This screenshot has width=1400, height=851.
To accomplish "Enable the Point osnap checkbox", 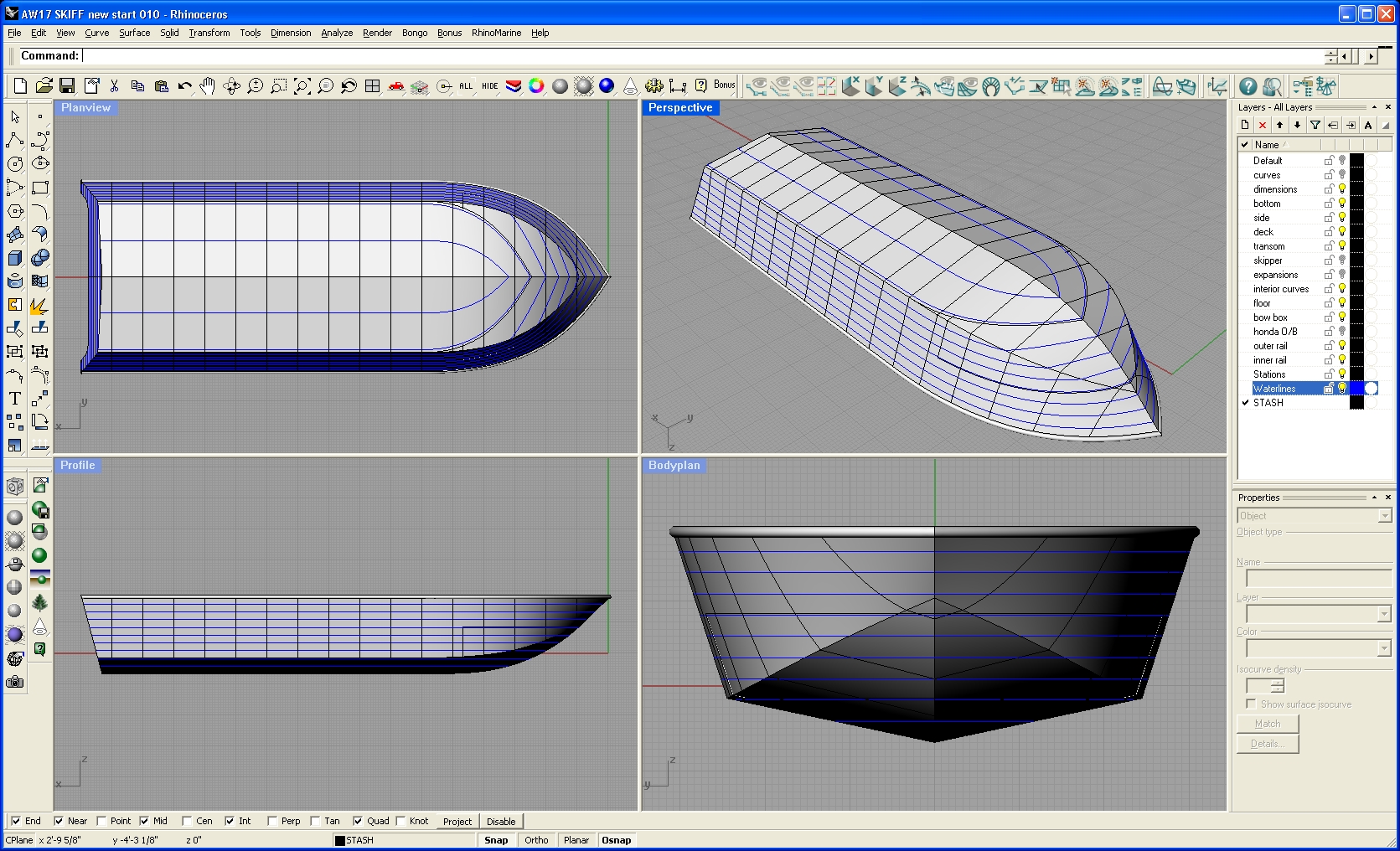I will [x=101, y=821].
